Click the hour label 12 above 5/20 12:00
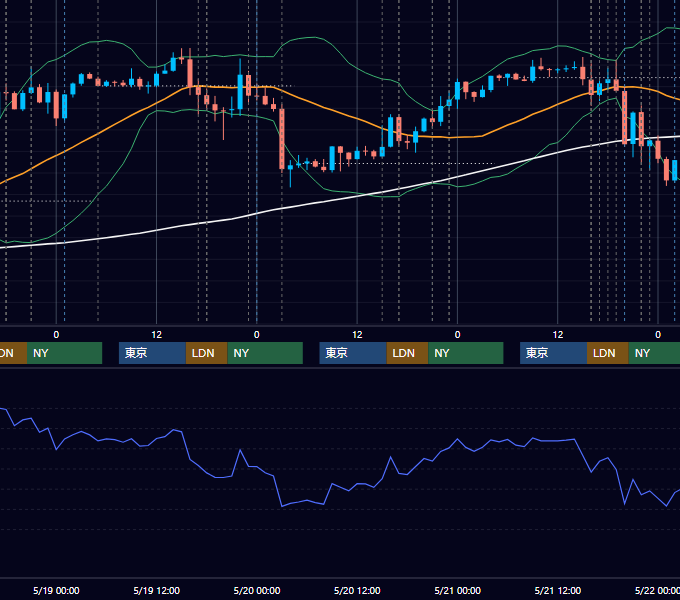This screenshot has width=680, height=600. 357,335
